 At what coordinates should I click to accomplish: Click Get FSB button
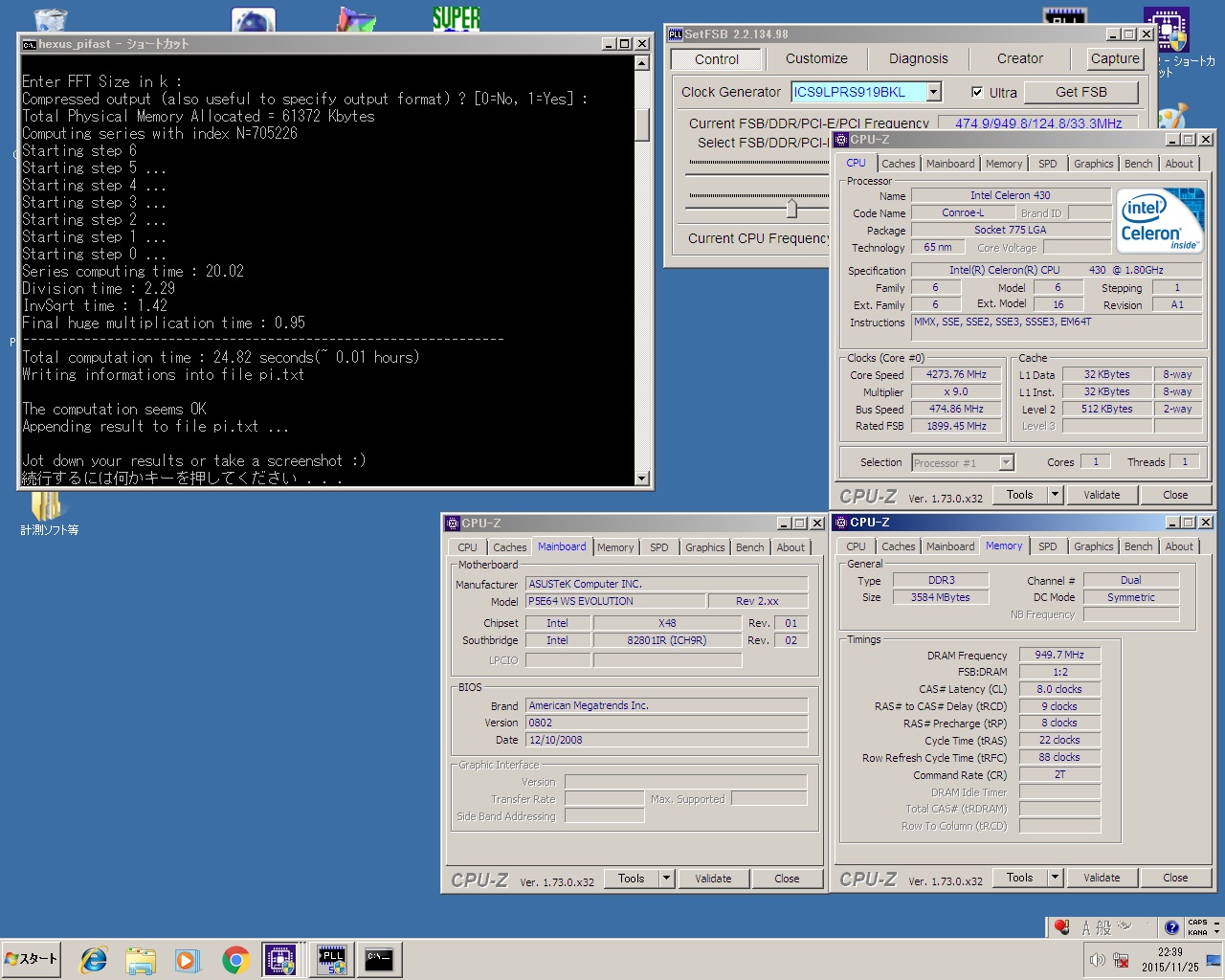1081,92
